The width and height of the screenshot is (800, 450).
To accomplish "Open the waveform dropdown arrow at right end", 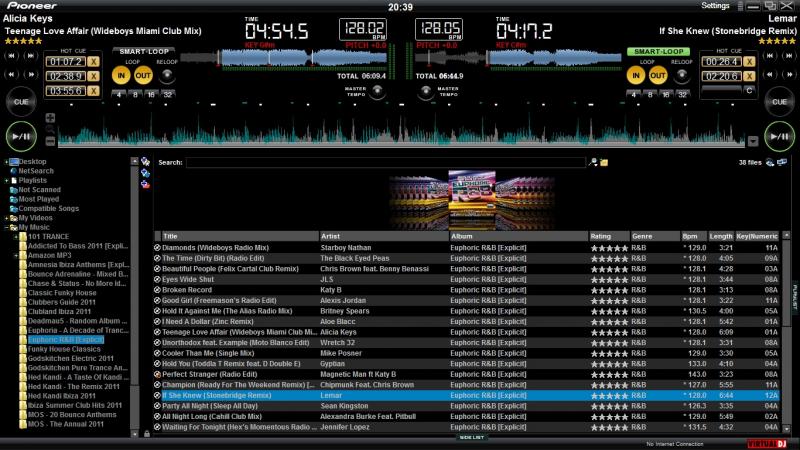I will pos(753,141).
